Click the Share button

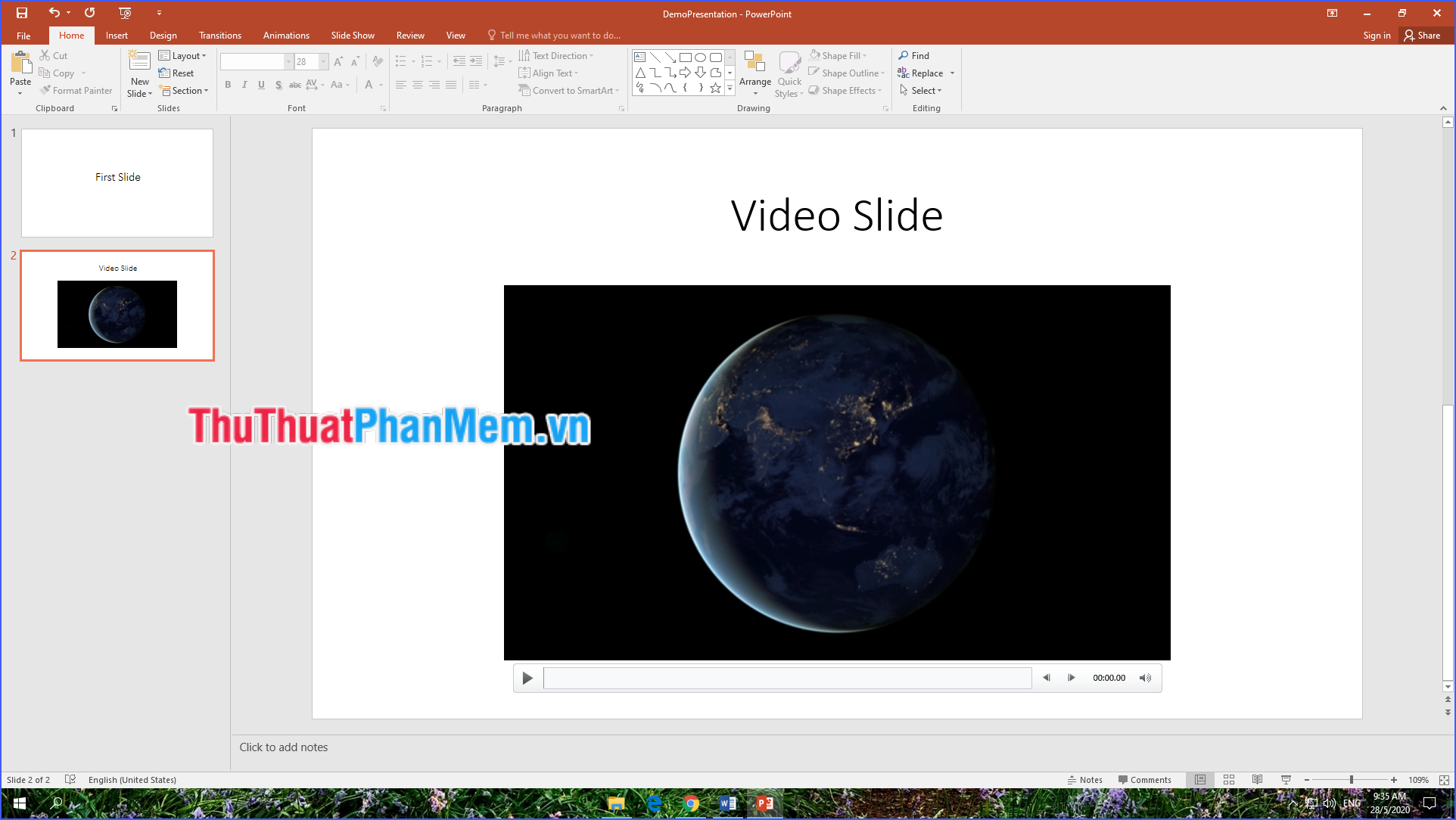[x=1423, y=35]
